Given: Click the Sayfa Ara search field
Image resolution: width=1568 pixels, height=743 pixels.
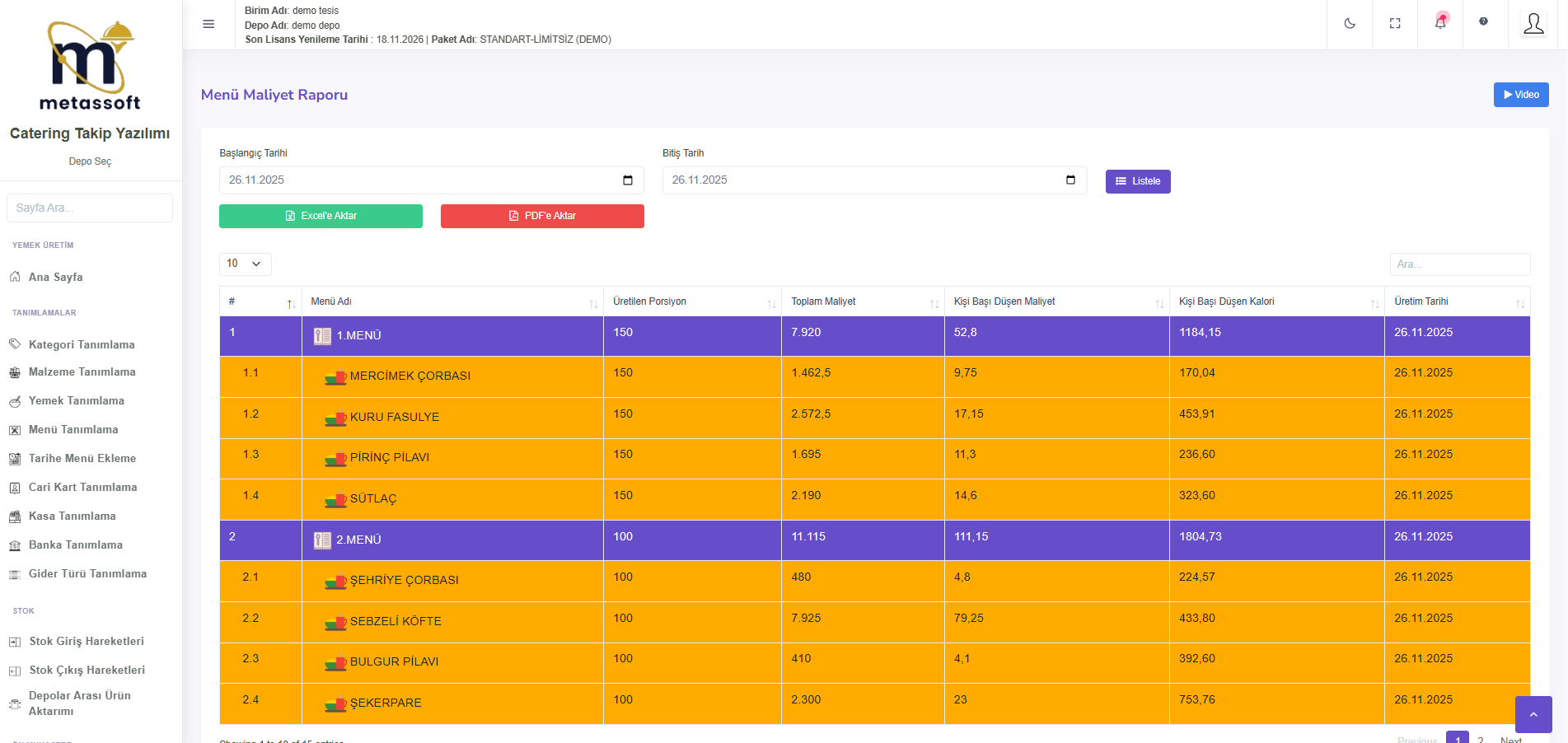Looking at the screenshot, I should coord(90,208).
